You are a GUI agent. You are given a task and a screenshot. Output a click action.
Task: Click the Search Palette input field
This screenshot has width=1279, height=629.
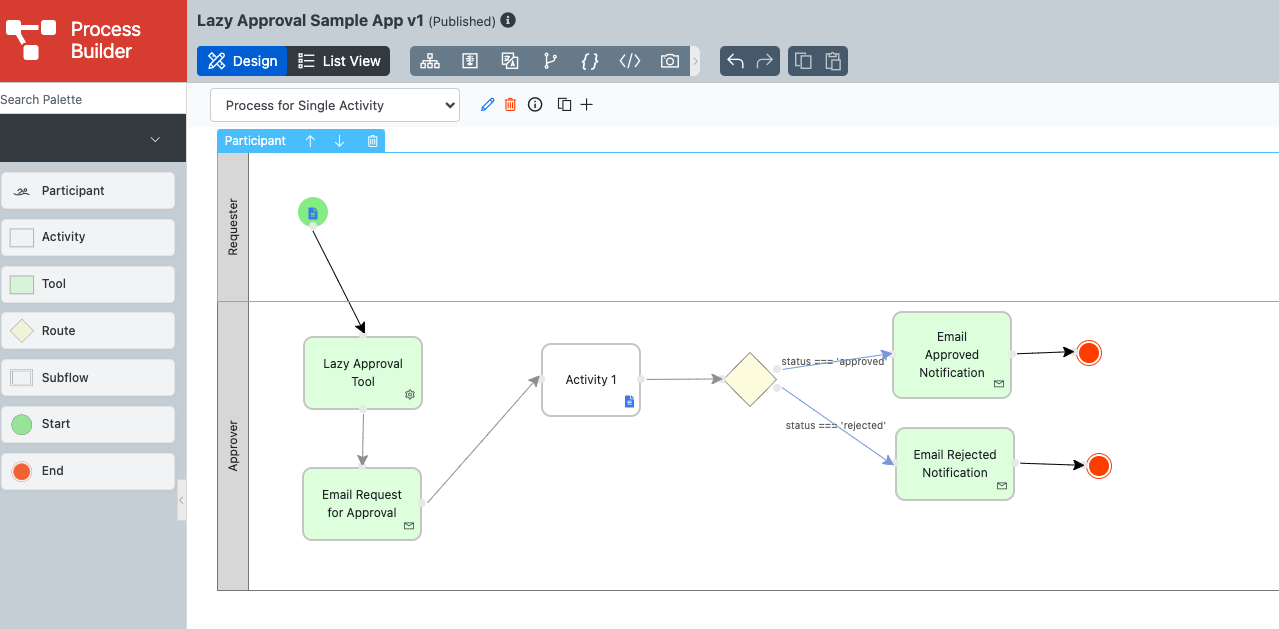click(92, 99)
